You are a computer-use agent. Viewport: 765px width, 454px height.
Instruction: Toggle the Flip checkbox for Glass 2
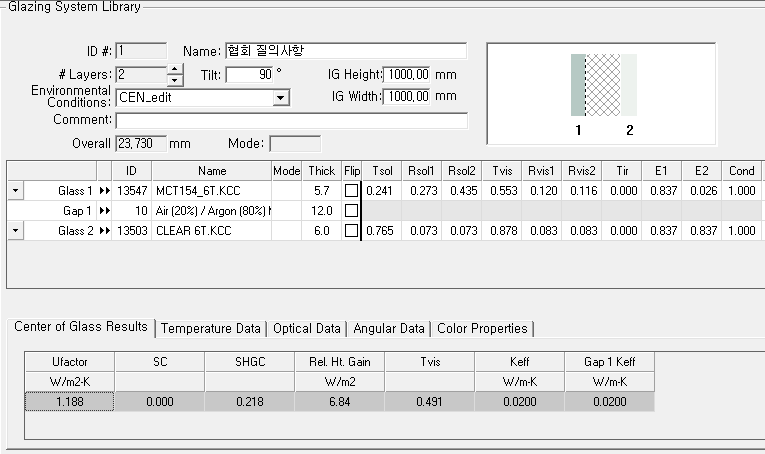(351, 231)
